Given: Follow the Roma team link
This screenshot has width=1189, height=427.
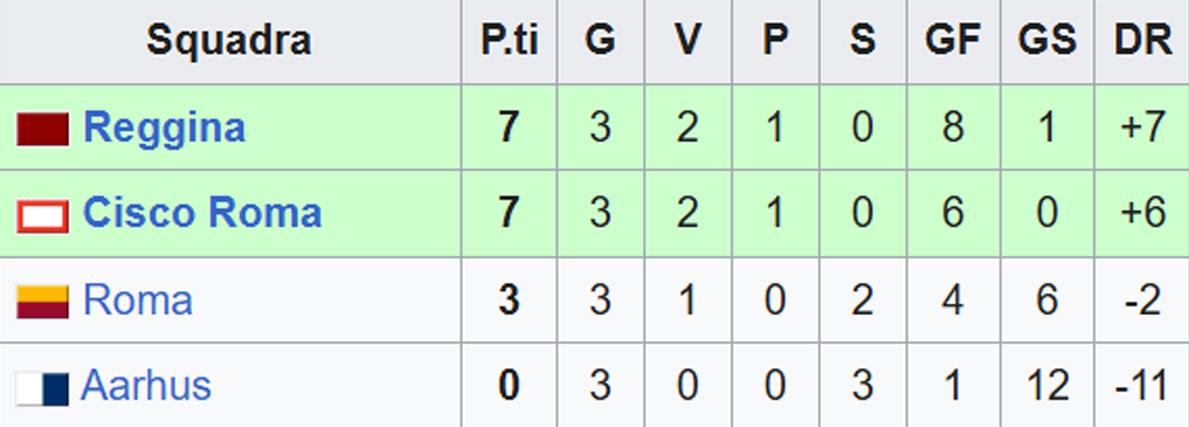Looking at the screenshot, I should (x=137, y=300).
